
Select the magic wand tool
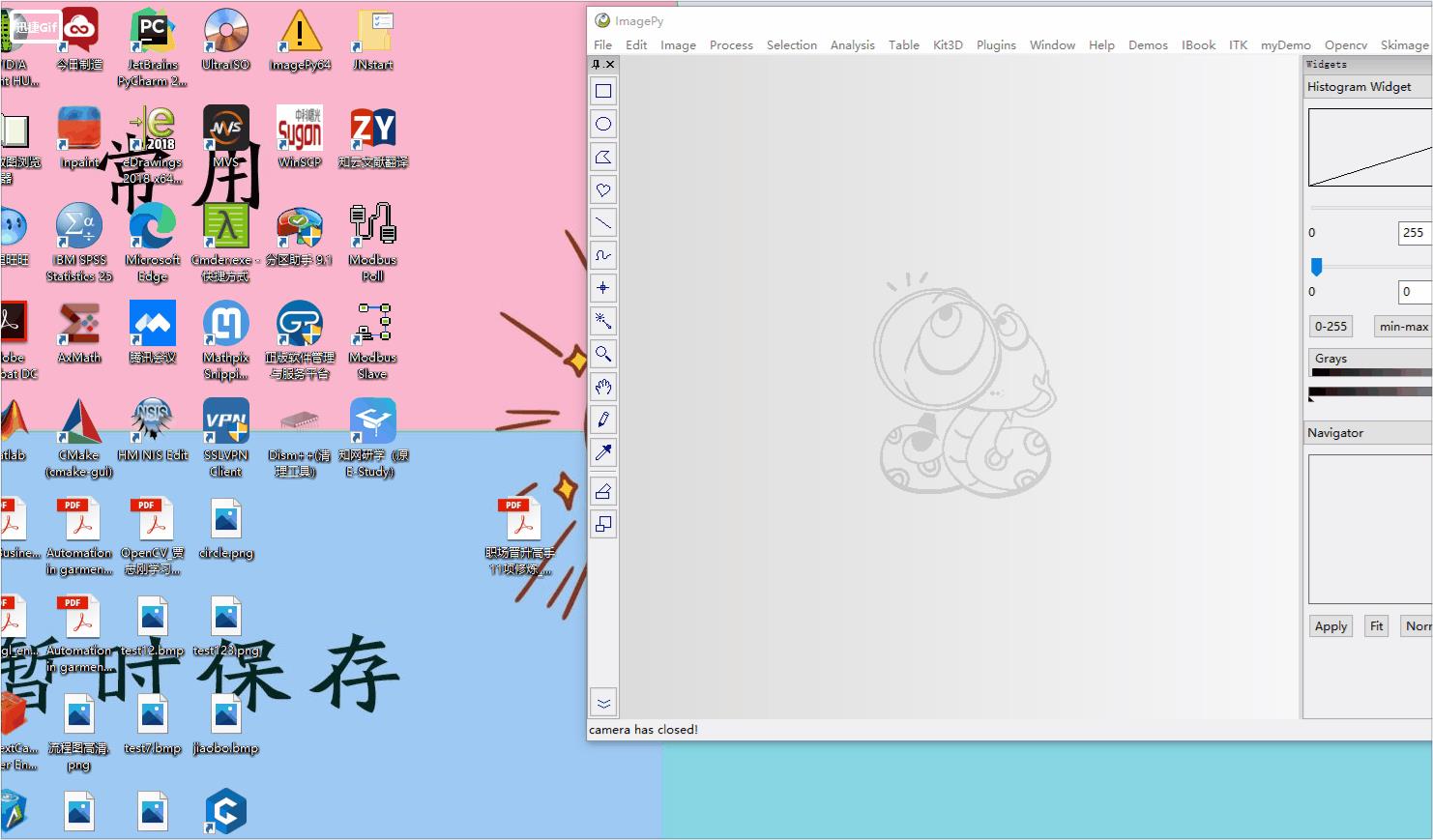(x=603, y=321)
